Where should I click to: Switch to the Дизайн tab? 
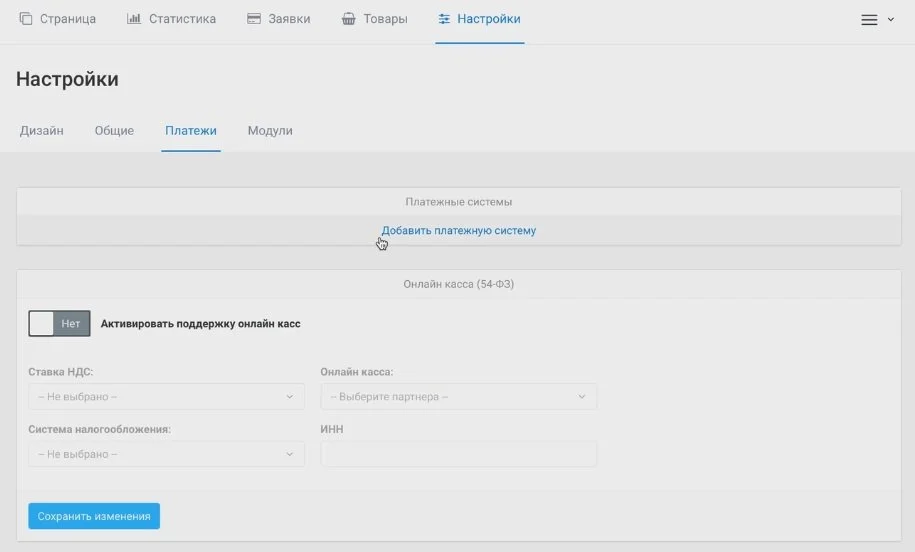[41, 131]
